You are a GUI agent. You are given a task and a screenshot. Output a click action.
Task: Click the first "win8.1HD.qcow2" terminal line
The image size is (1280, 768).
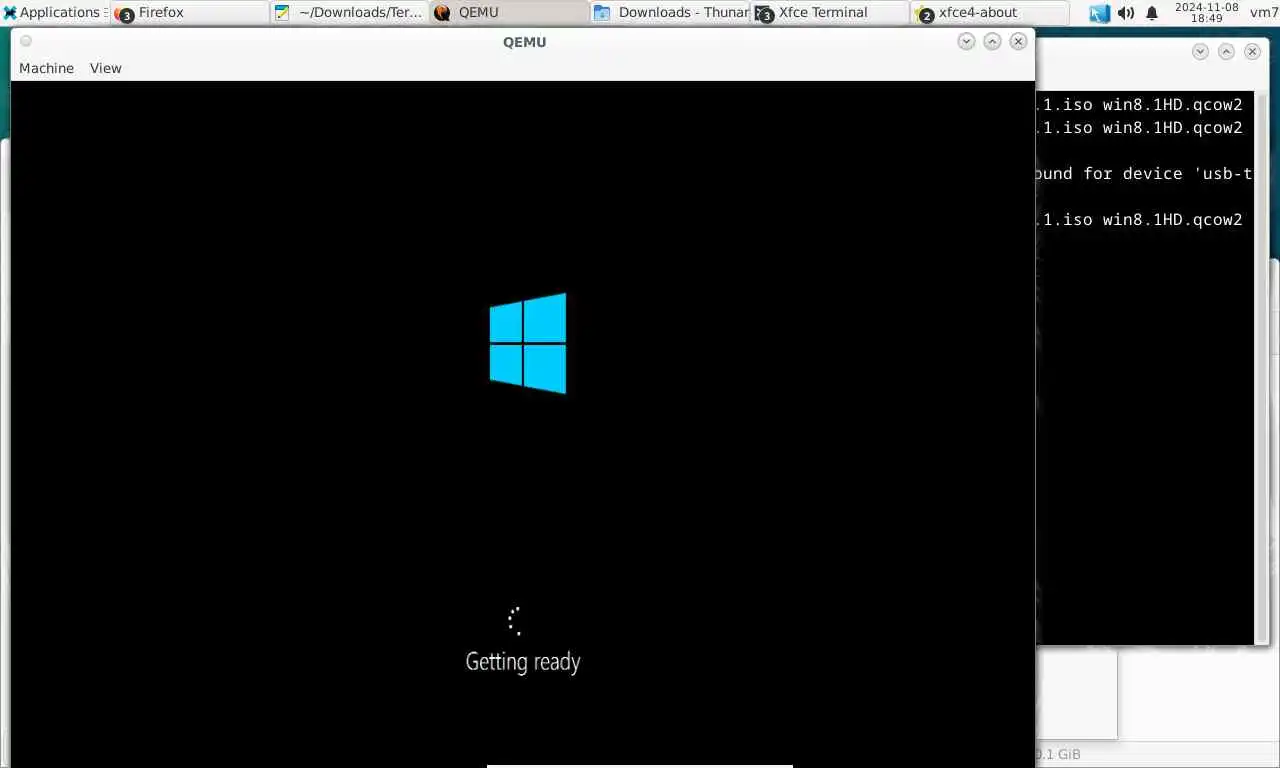point(1139,104)
